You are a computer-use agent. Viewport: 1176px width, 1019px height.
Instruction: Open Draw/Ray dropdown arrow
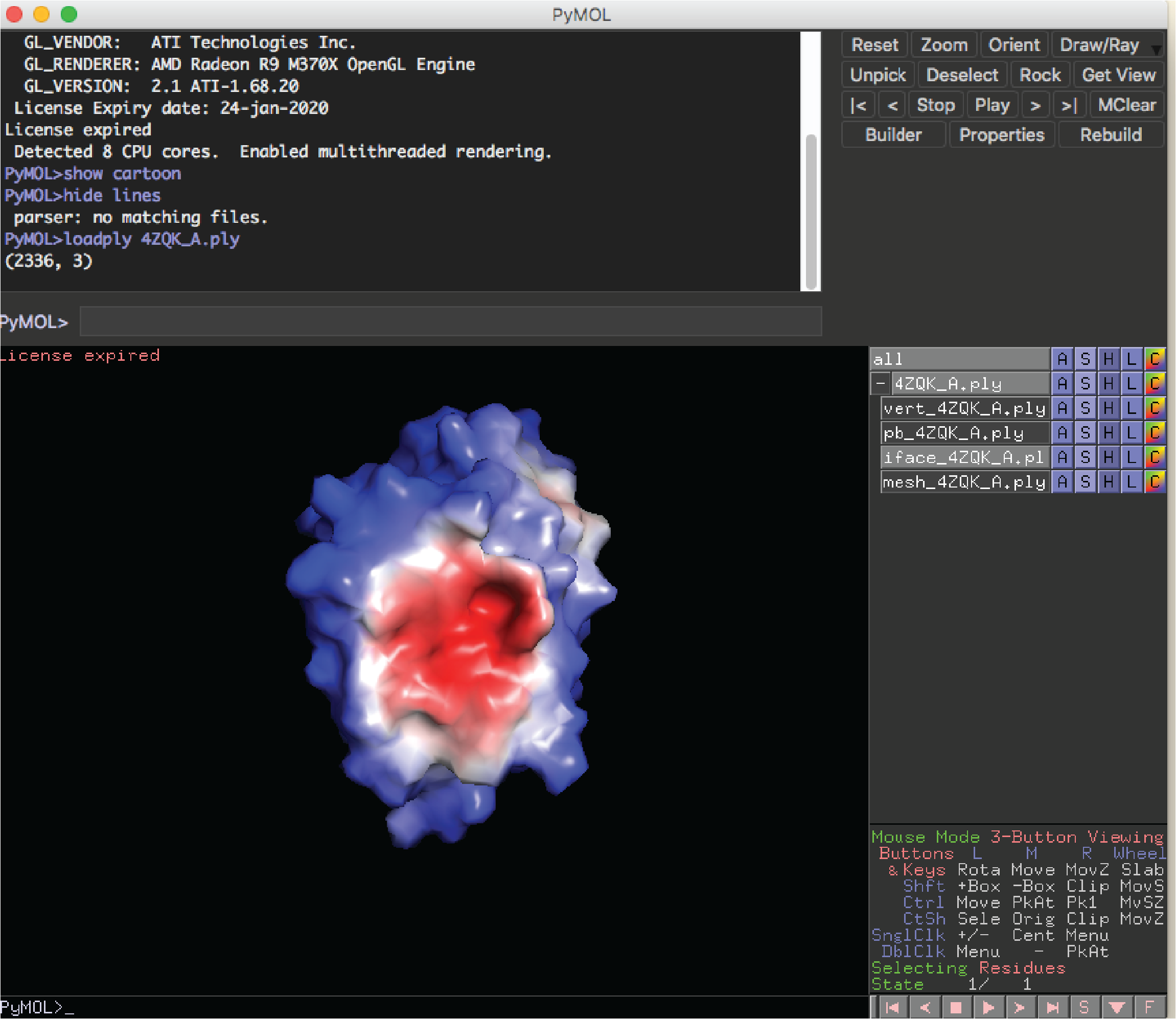coord(1156,50)
